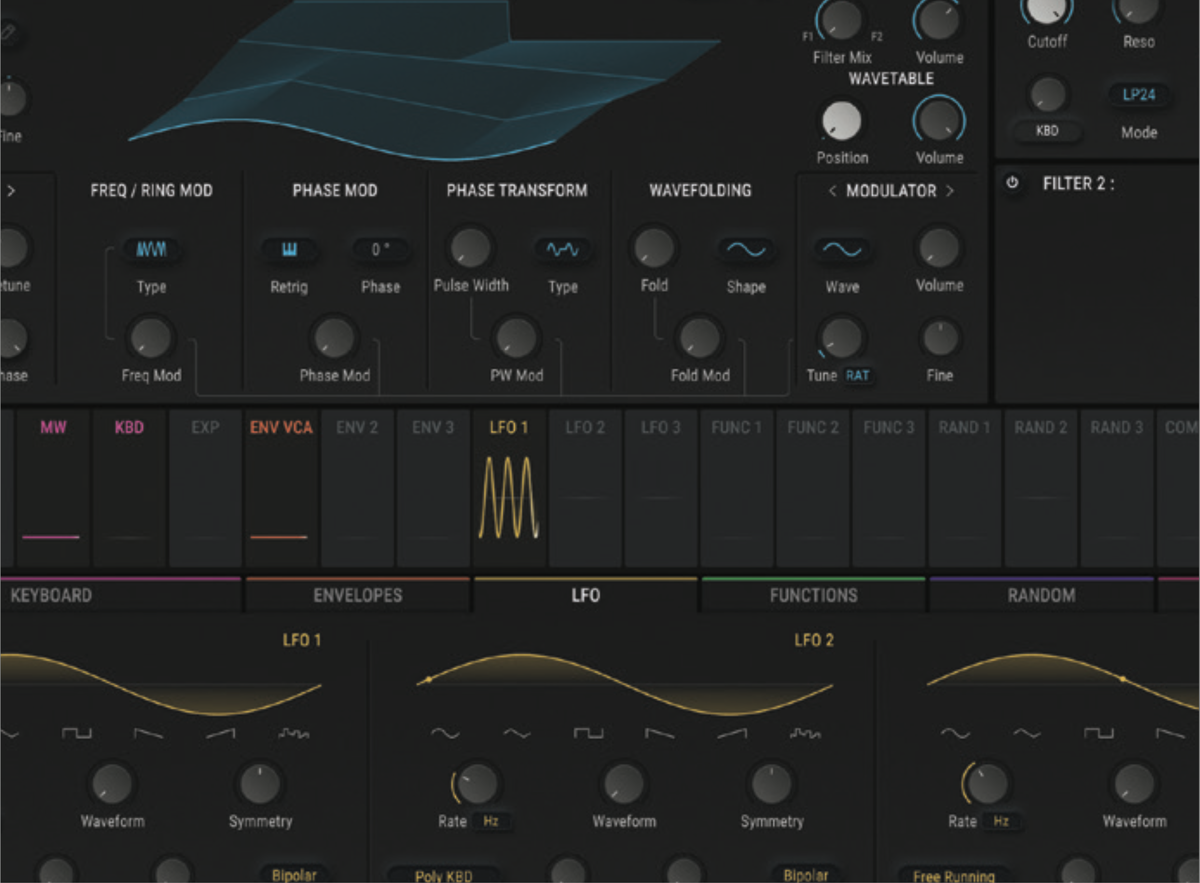
Task: Click the sine Shape icon in the Wavefolding section
Action: 745,251
